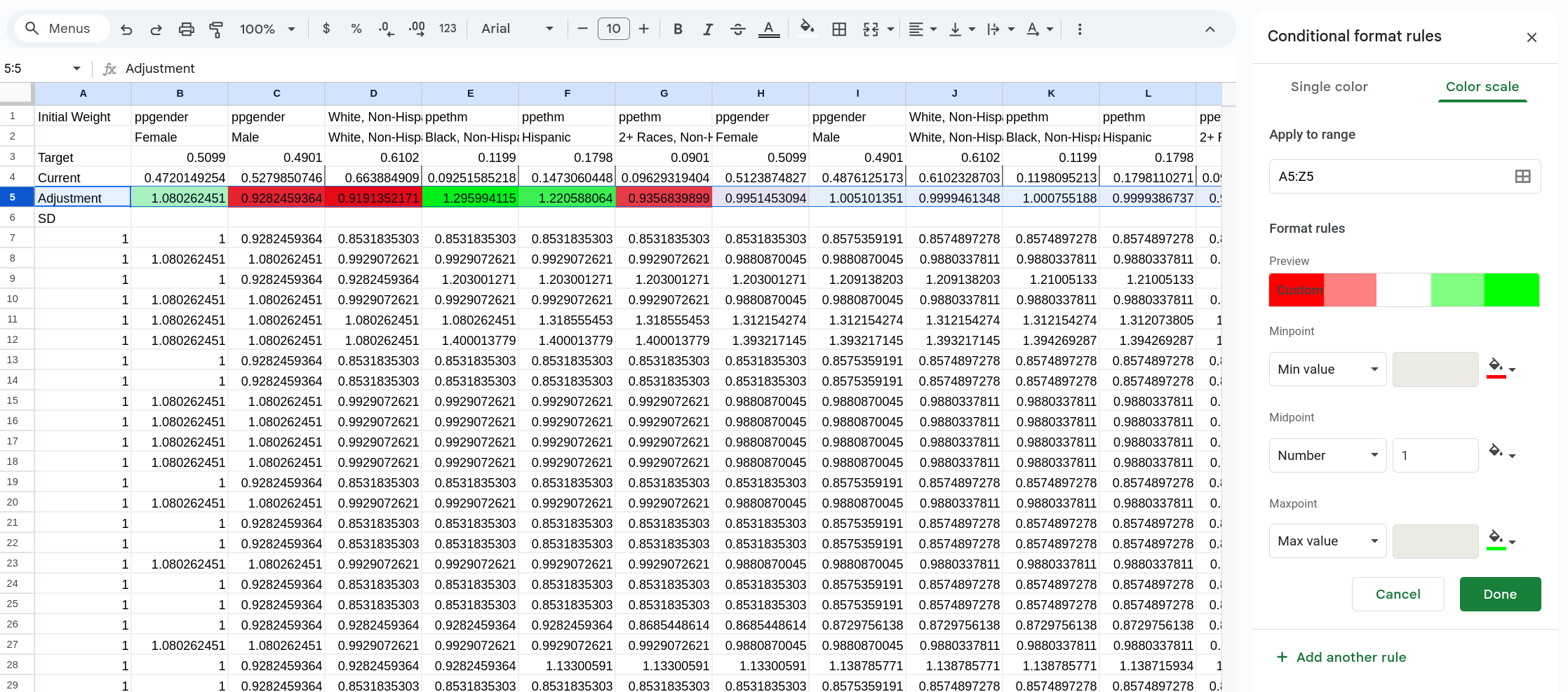The image size is (1568, 692).
Task: Toggle italic formatting
Action: tap(708, 29)
